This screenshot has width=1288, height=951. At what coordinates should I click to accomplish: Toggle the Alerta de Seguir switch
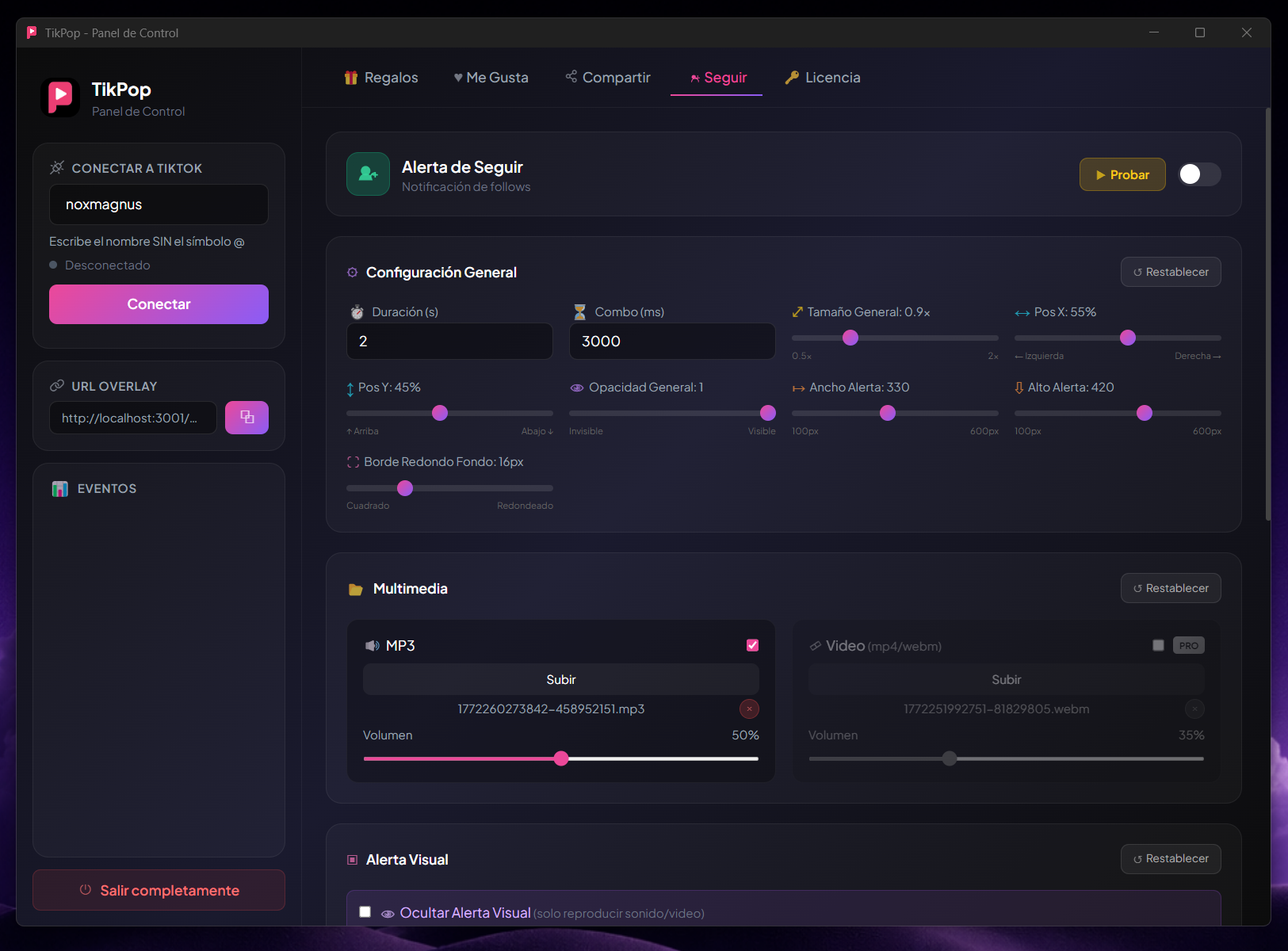click(1198, 174)
